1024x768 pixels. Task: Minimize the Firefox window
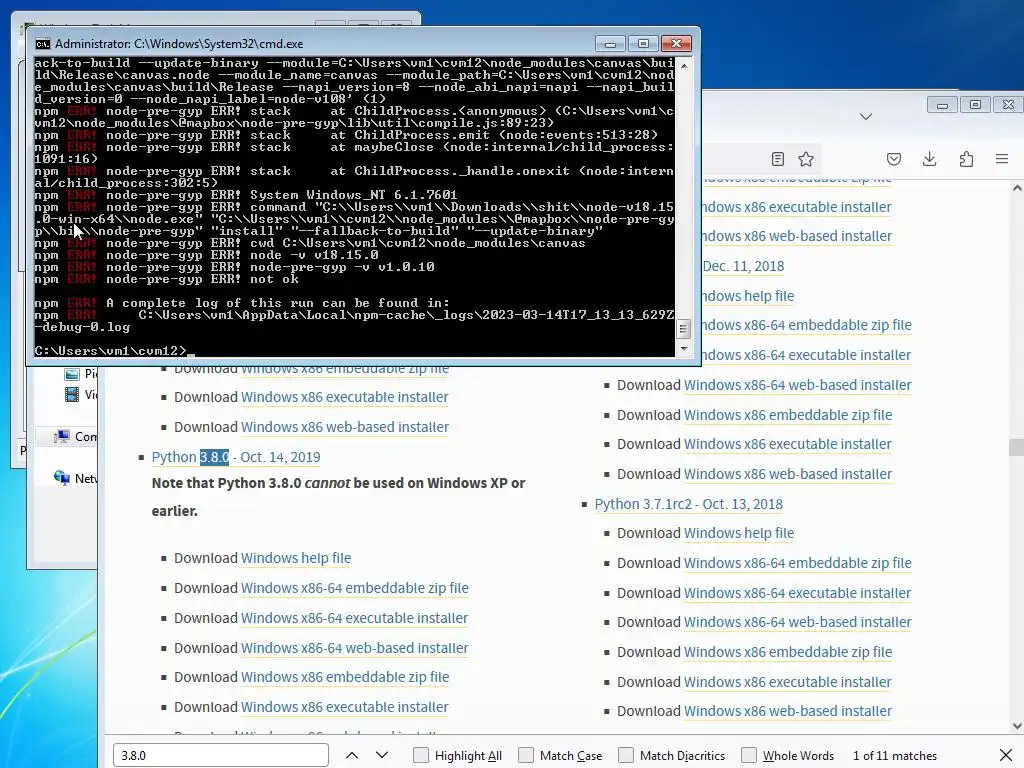coord(942,105)
